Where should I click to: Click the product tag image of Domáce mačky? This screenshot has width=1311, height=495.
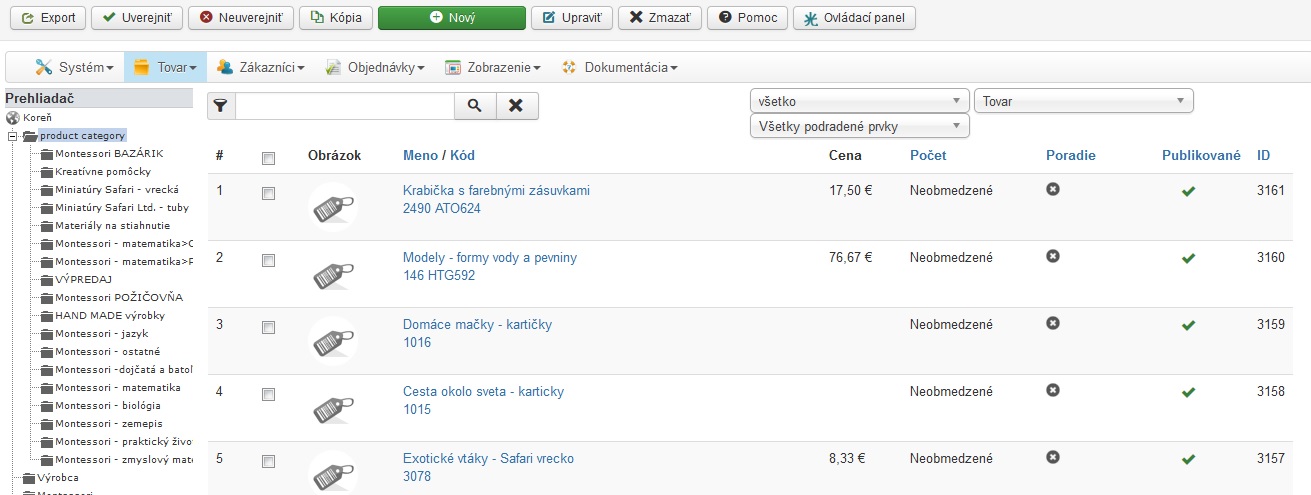coord(334,340)
